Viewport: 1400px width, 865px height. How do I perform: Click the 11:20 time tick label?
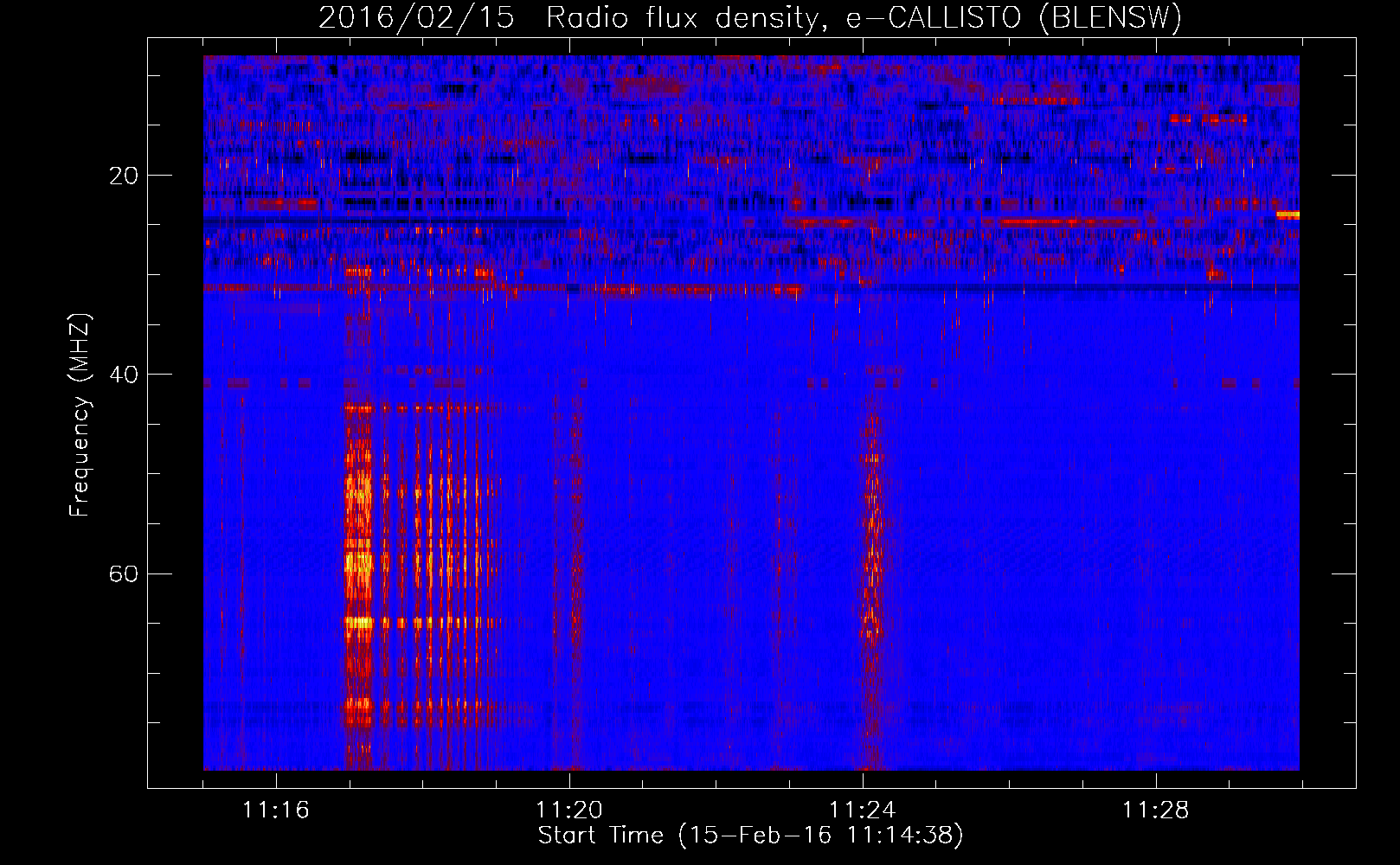coord(569,811)
